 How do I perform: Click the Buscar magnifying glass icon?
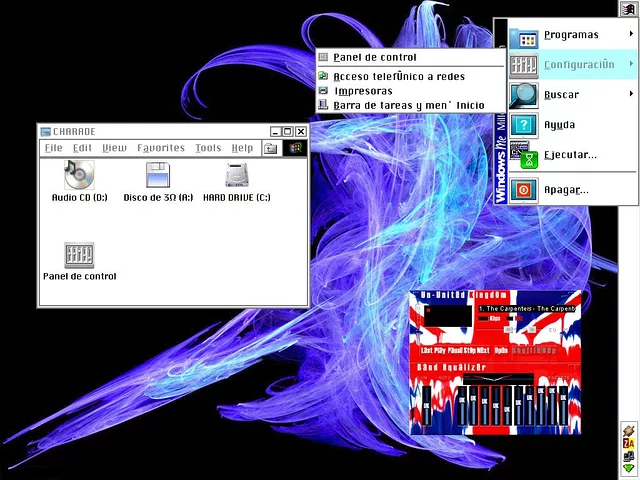[x=524, y=95]
